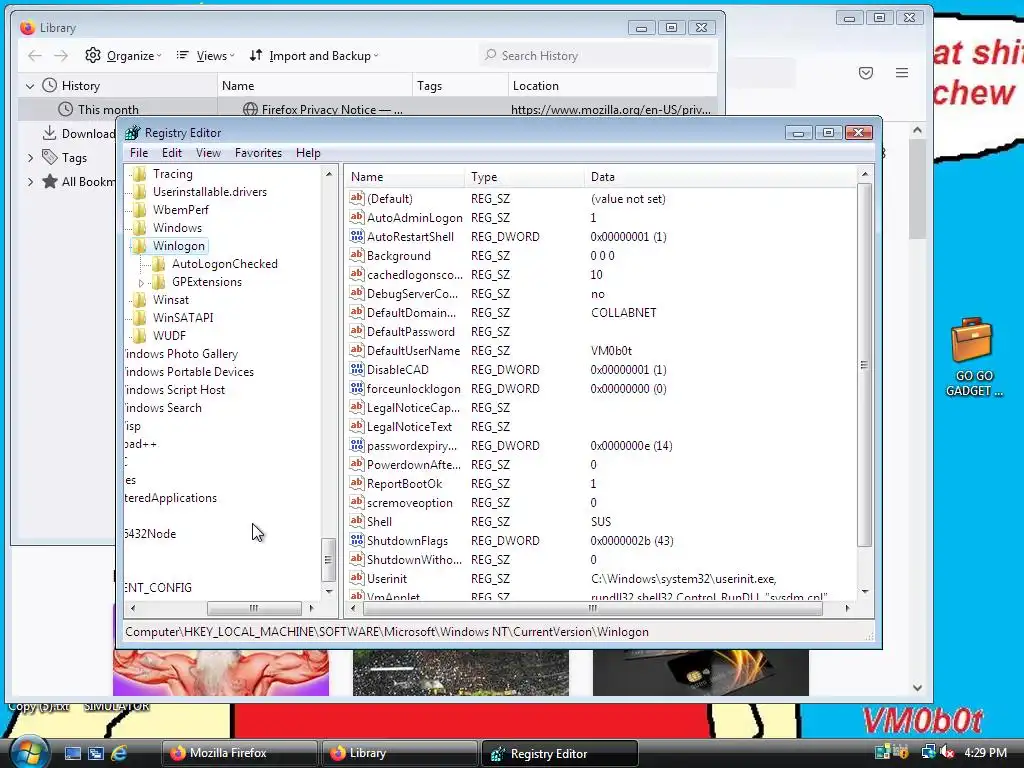Click the Windows Start orb
Image resolution: width=1024 pixels, height=768 pixels.
pyautogui.click(x=29, y=752)
